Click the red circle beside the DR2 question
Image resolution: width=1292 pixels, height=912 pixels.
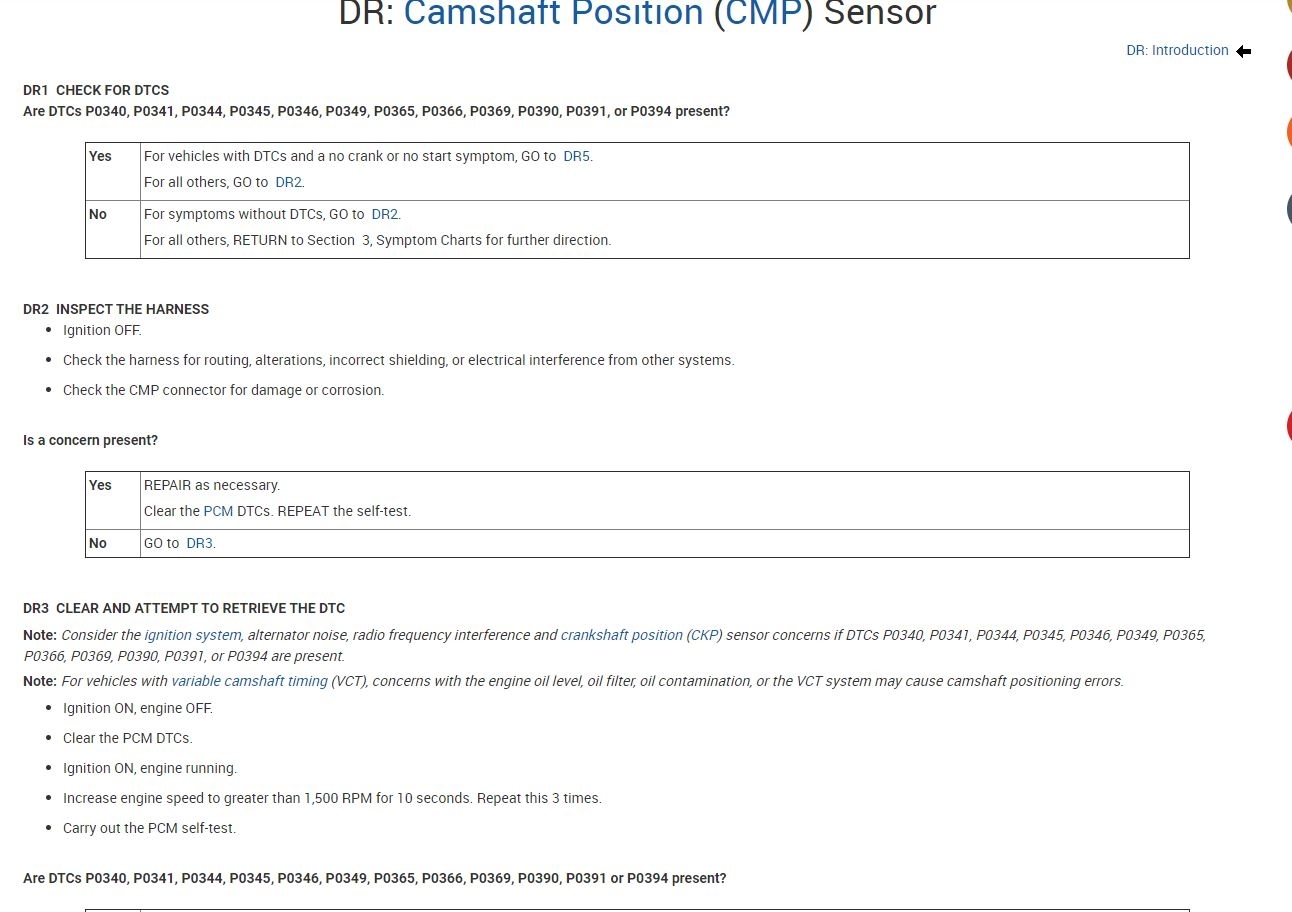[1288, 426]
